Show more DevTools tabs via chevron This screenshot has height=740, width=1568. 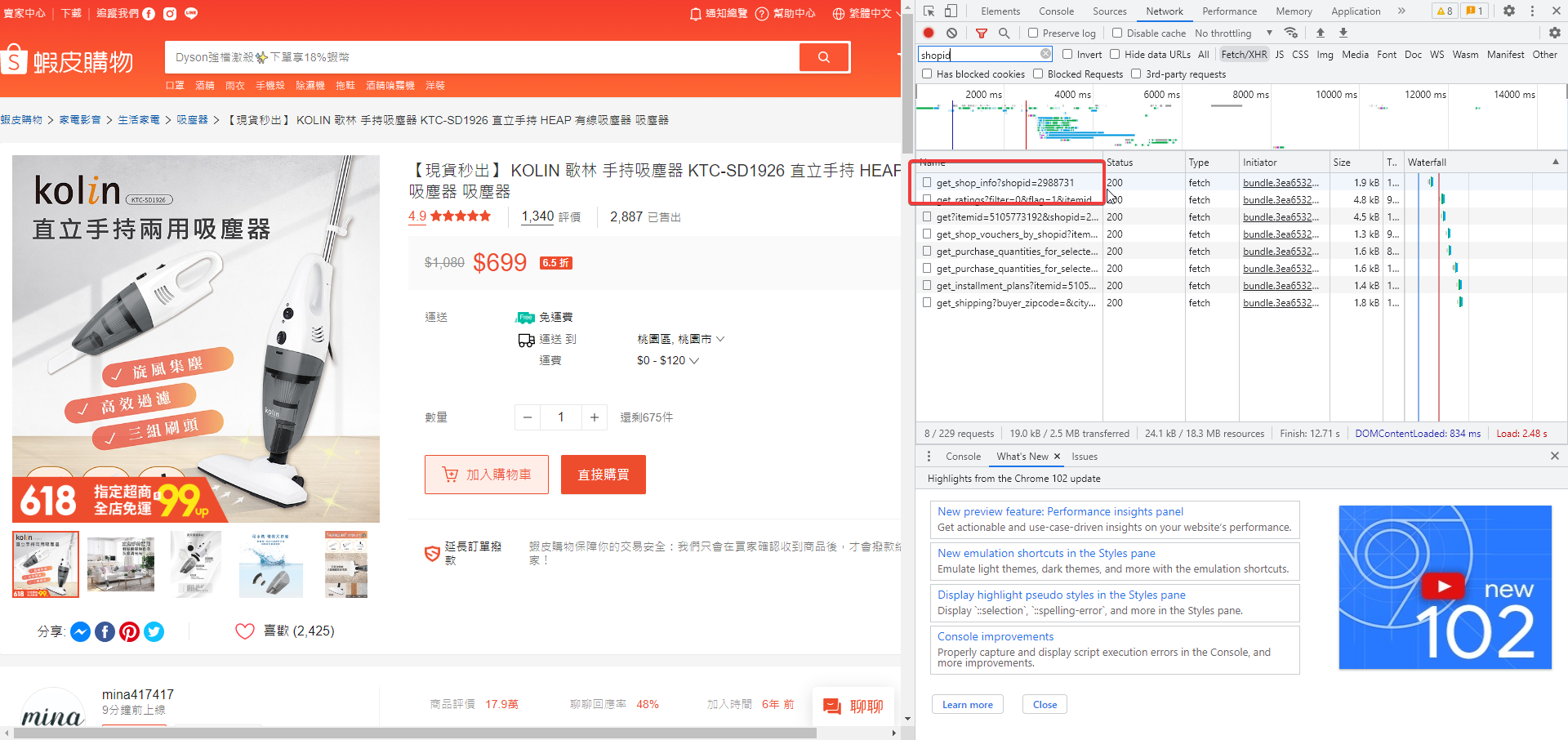[x=1401, y=11]
